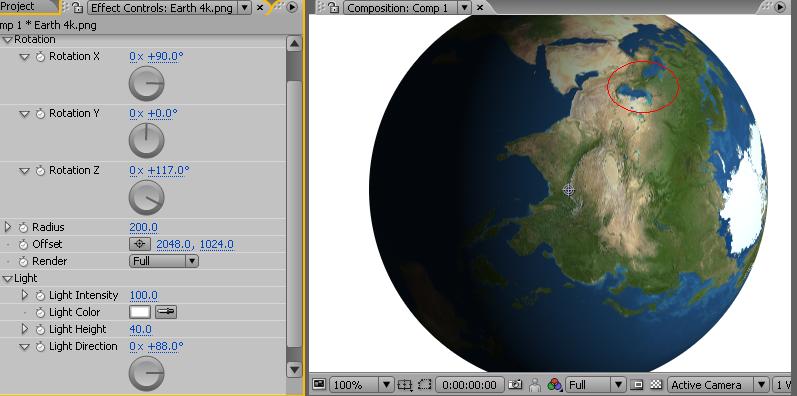
Task: Click the Always Preview This View icon
Action: click(x=319, y=385)
